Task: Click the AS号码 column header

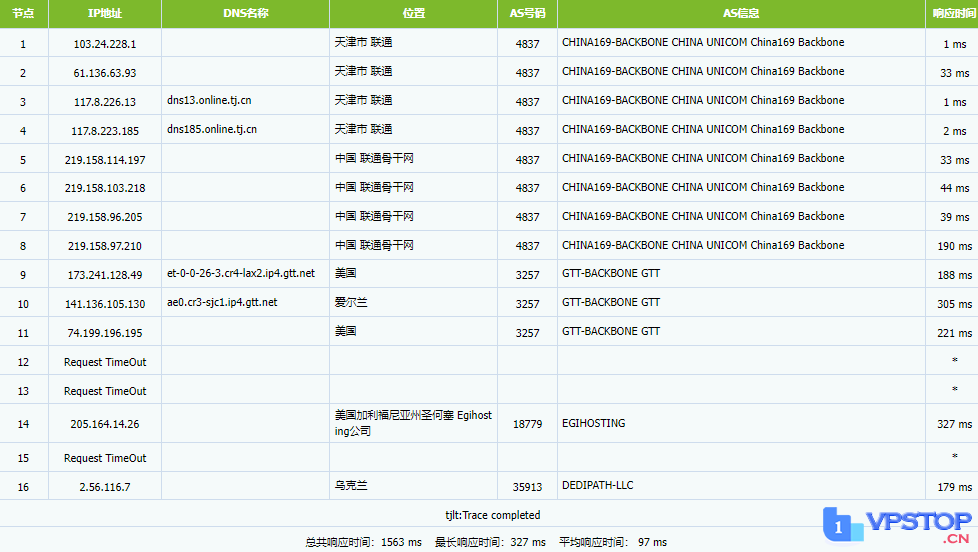Action: coord(528,13)
